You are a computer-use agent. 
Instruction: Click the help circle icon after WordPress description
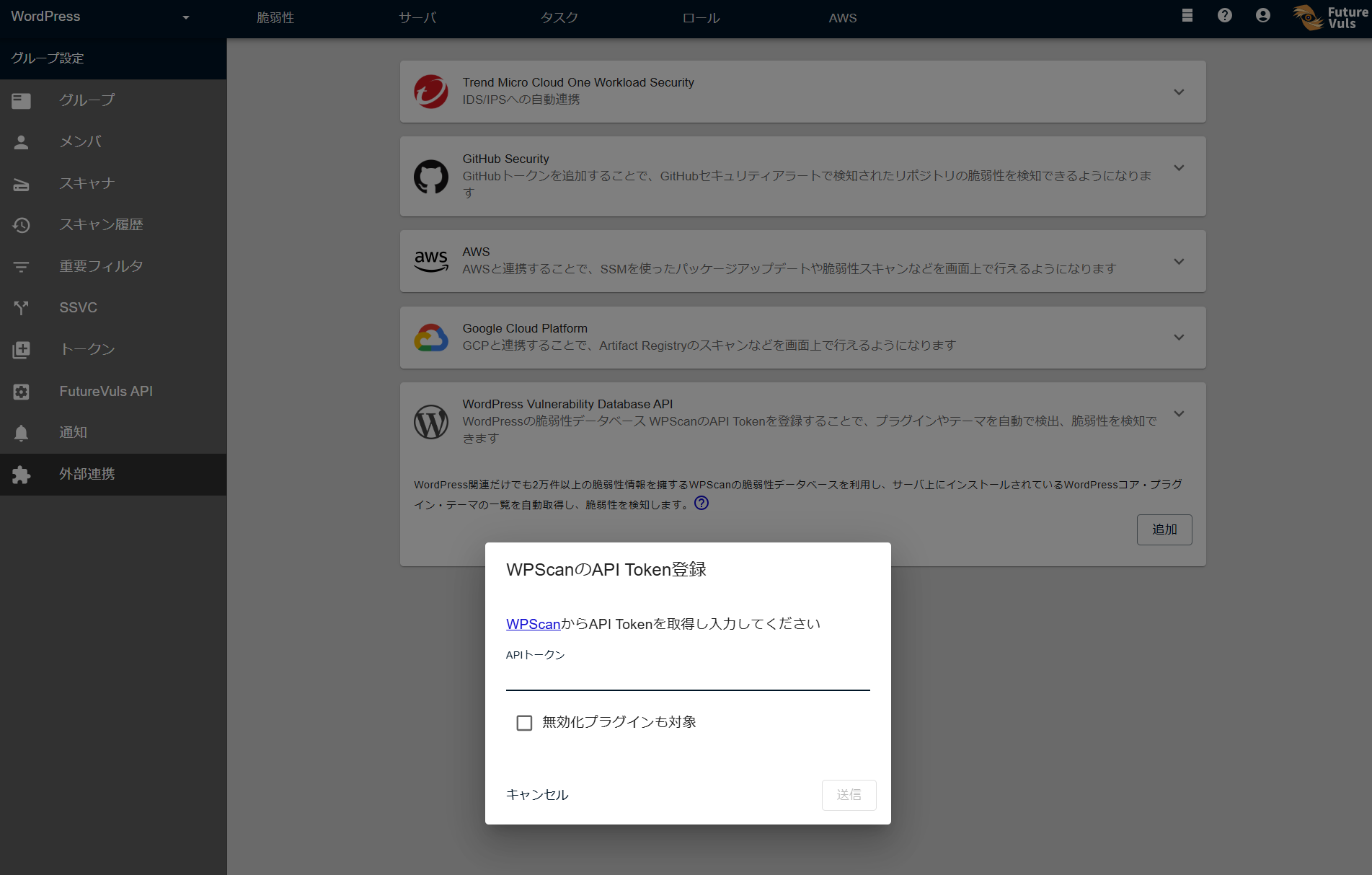(x=701, y=503)
